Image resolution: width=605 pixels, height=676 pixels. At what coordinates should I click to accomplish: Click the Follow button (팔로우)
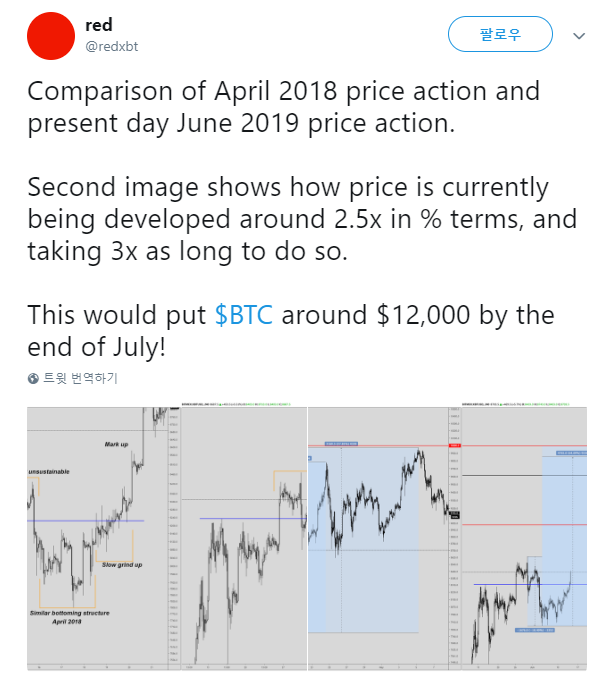click(500, 34)
